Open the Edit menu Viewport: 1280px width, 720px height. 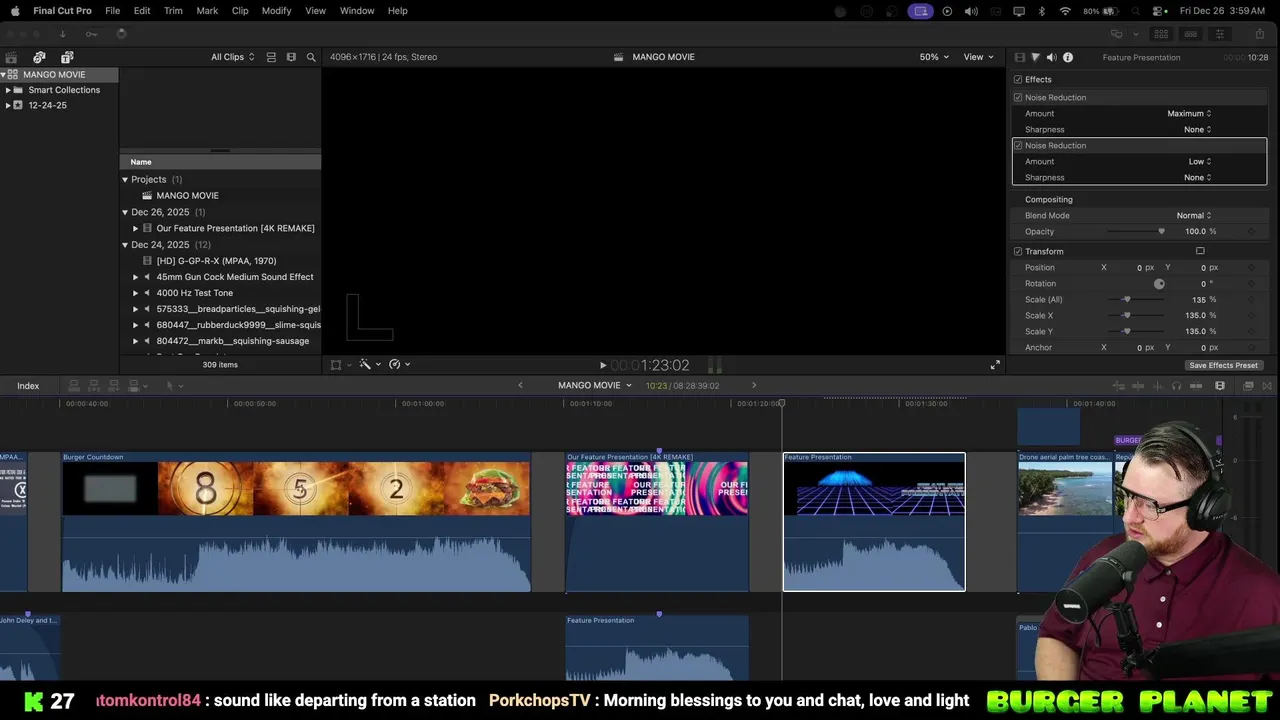142,11
